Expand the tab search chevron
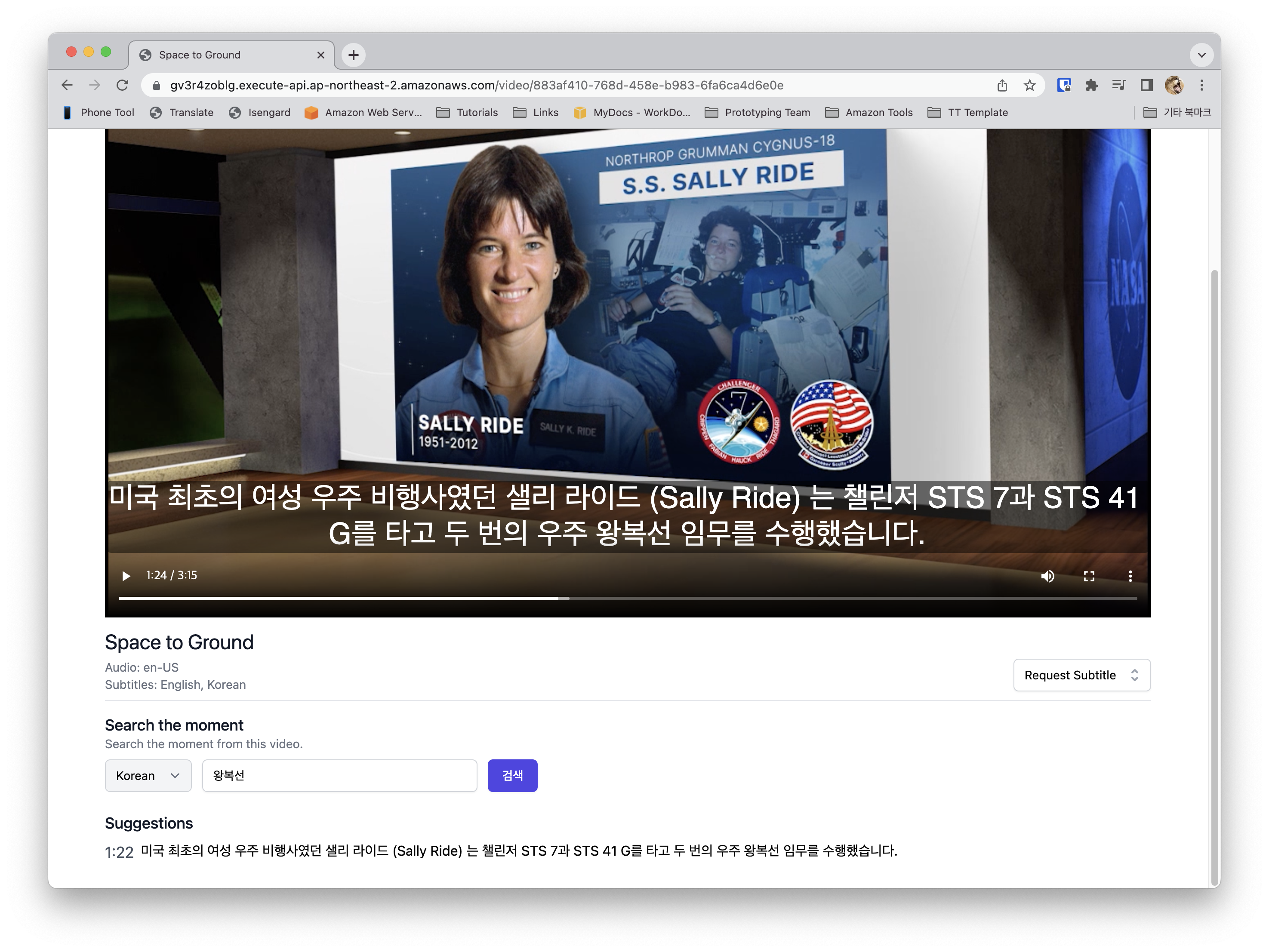 pyautogui.click(x=1201, y=55)
